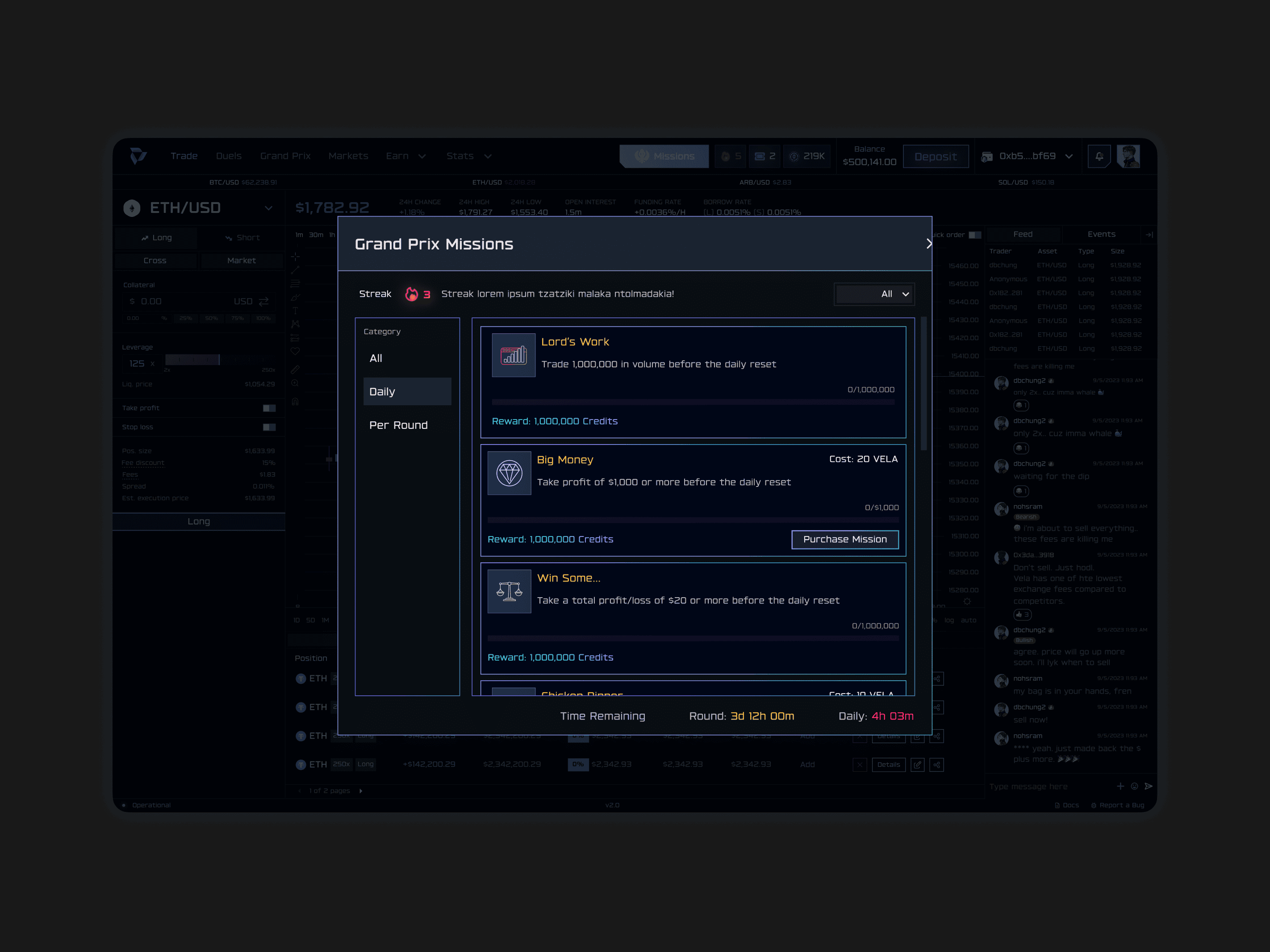Select the ruler measure tool

coord(295,370)
